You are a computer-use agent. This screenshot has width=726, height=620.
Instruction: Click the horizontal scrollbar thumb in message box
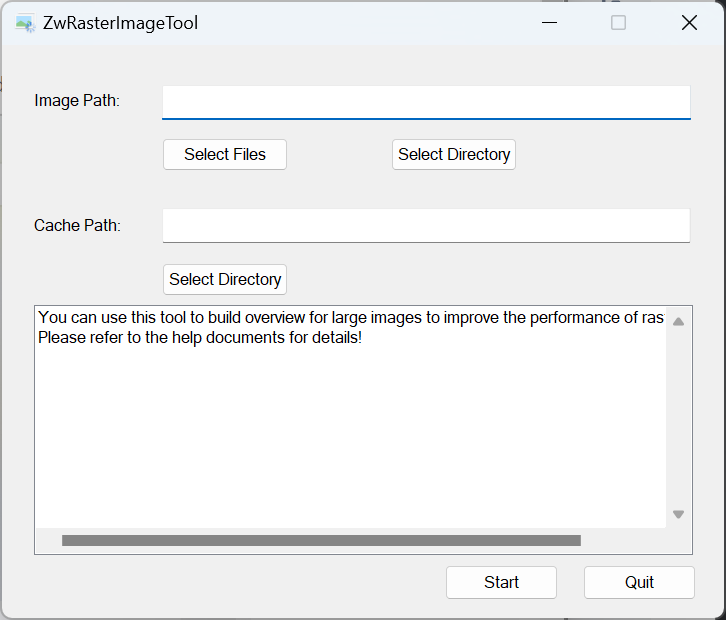[321, 540]
